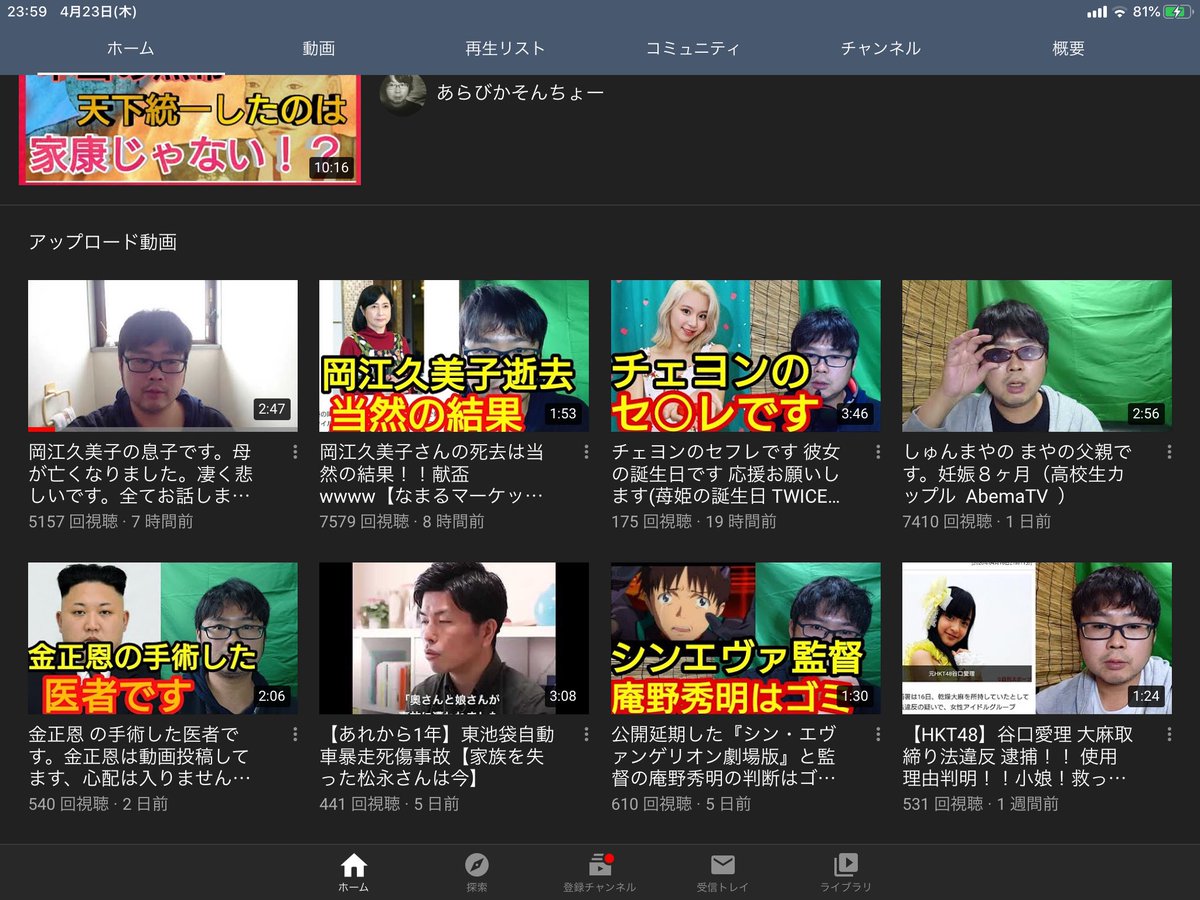Image resolution: width=1200 pixels, height=900 pixels.
Task: Play the シンエヴァ監督 thumbnail video
Action: pyautogui.click(x=745, y=637)
